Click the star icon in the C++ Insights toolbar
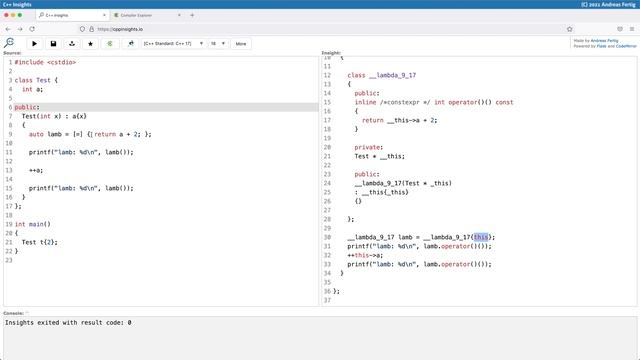 91,44
